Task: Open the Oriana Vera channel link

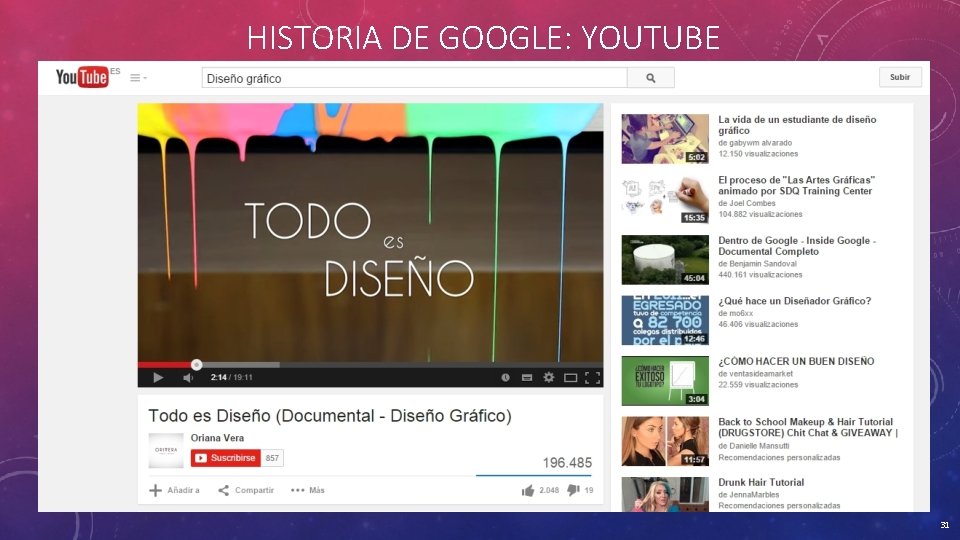Action: pyautogui.click(x=217, y=438)
